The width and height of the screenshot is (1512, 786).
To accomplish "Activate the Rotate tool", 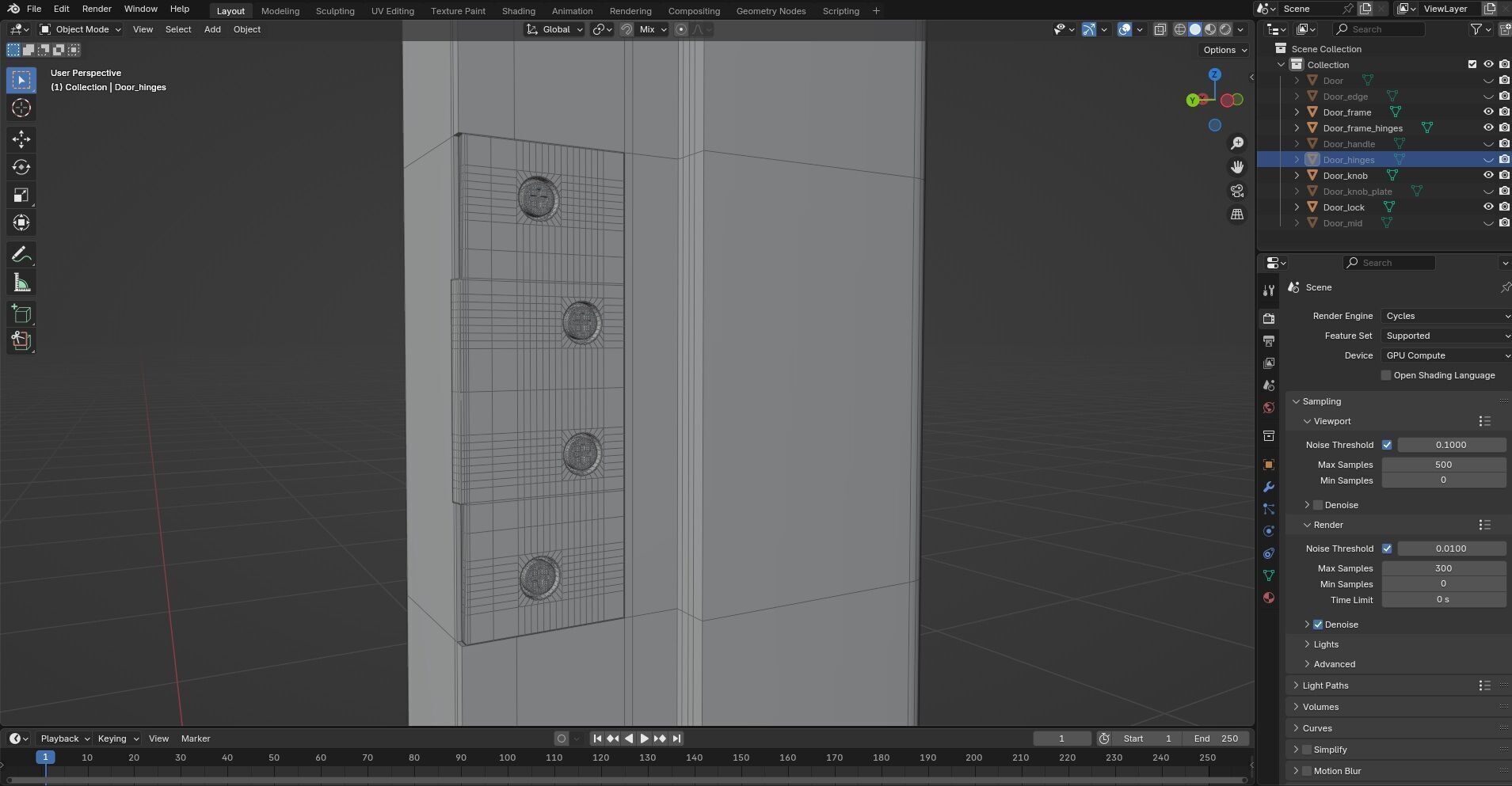I will coord(21,167).
